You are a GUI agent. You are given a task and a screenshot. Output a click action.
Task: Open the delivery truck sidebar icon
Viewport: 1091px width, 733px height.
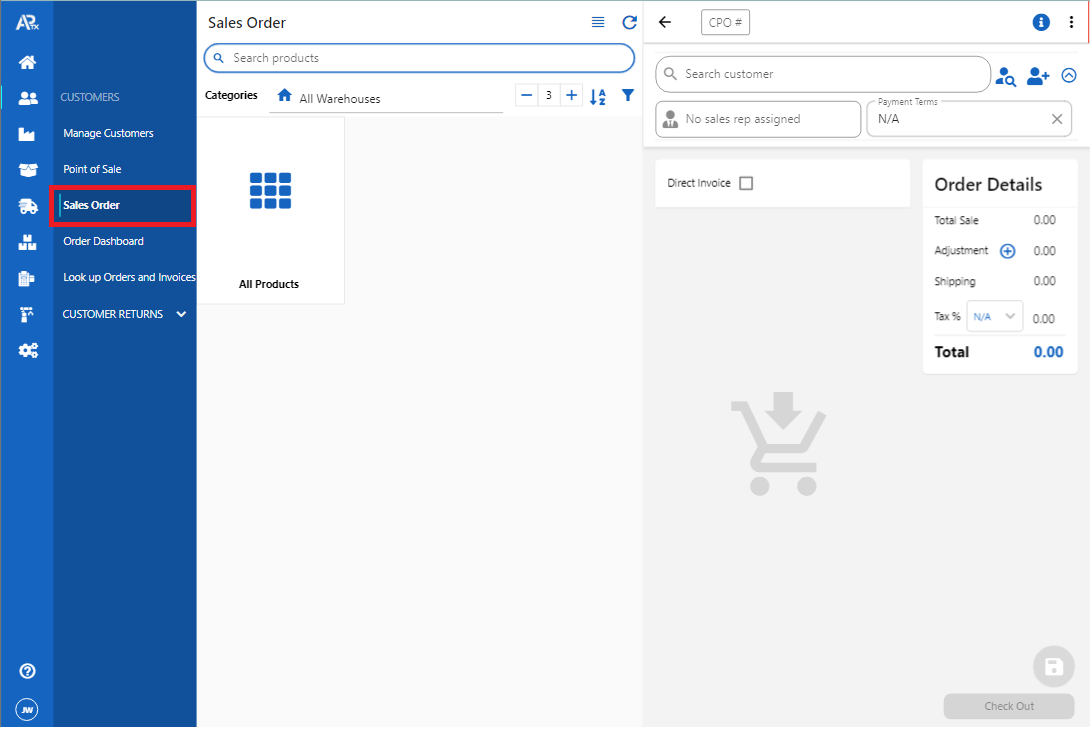coord(28,206)
